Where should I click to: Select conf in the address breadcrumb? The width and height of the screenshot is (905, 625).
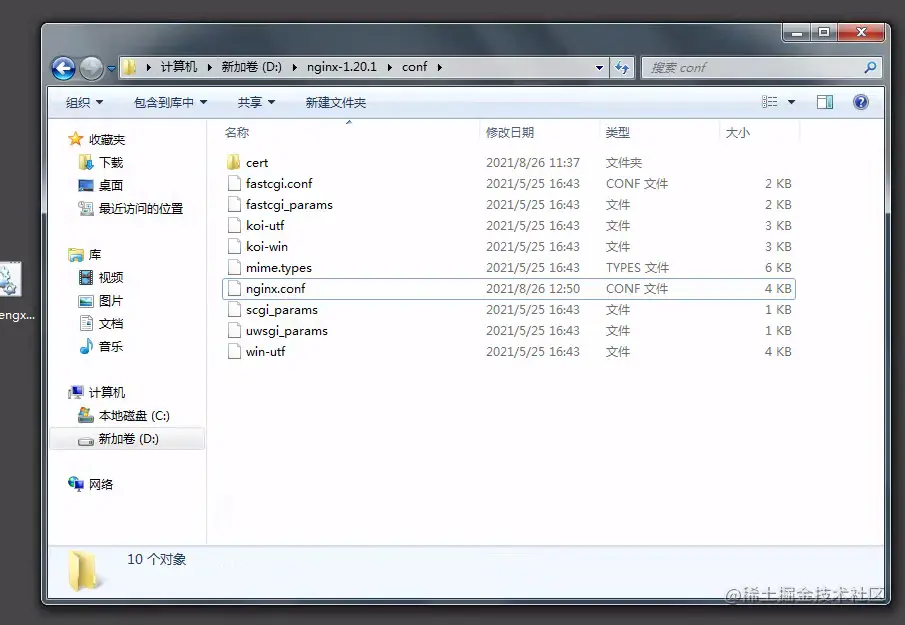click(x=414, y=67)
